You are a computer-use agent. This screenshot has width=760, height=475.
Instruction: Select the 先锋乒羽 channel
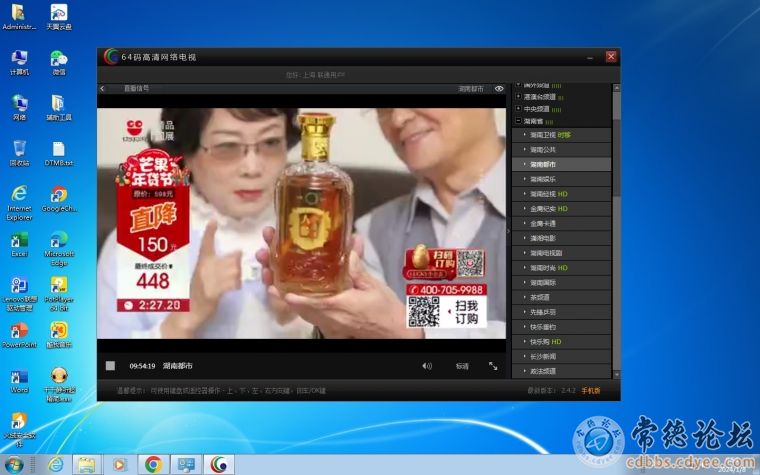[x=561, y=312]
